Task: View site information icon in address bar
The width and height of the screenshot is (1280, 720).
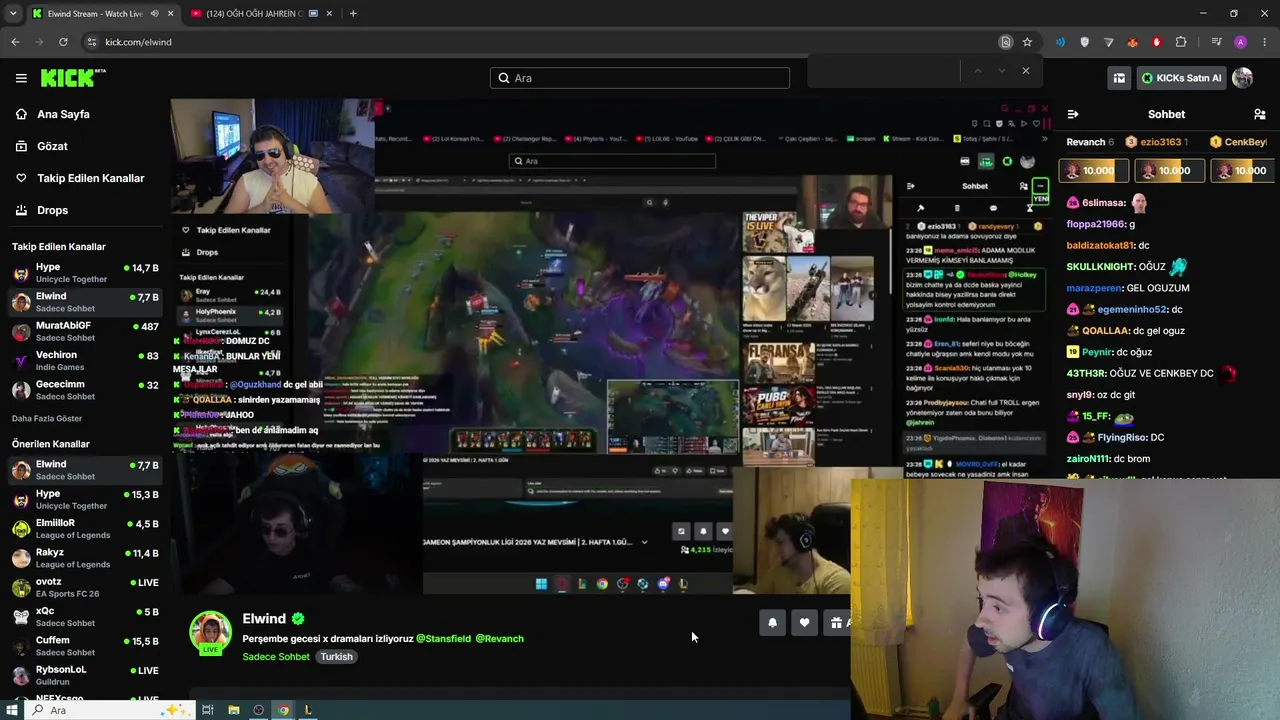Action: coord(91,42)
